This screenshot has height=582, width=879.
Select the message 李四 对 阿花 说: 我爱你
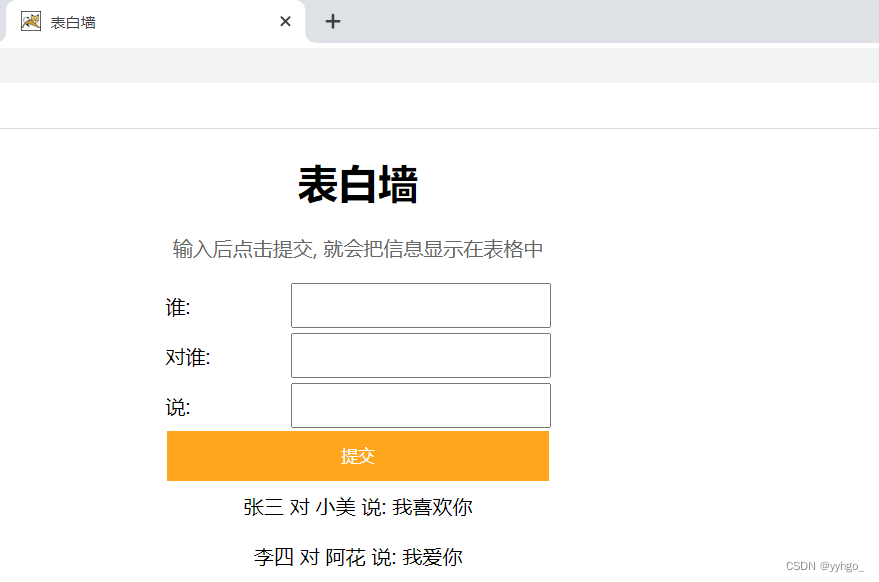click(360, 557)
